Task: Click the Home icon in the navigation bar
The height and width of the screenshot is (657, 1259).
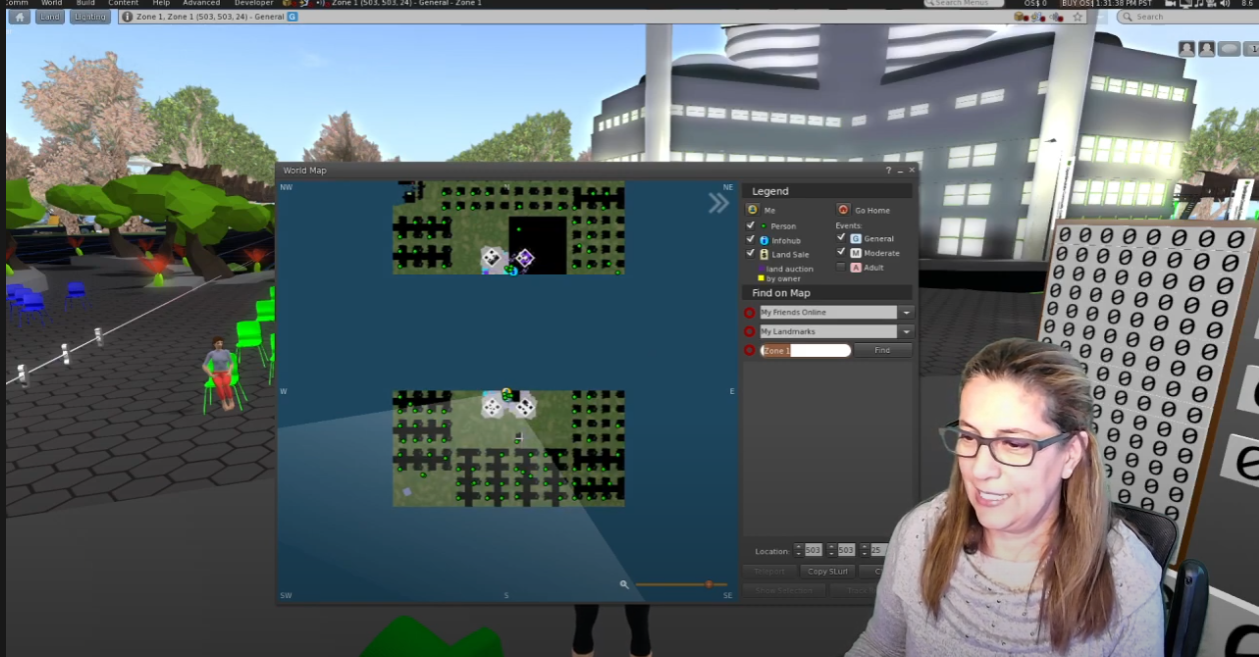Action: (x=20, y=17)
